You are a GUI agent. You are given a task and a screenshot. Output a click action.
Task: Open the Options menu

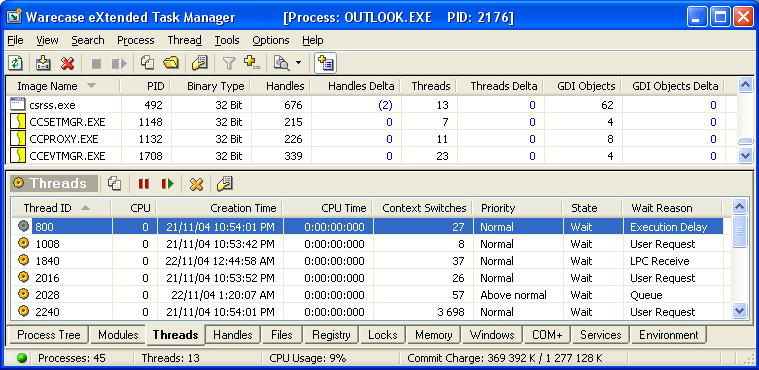[x=271, y=40]
